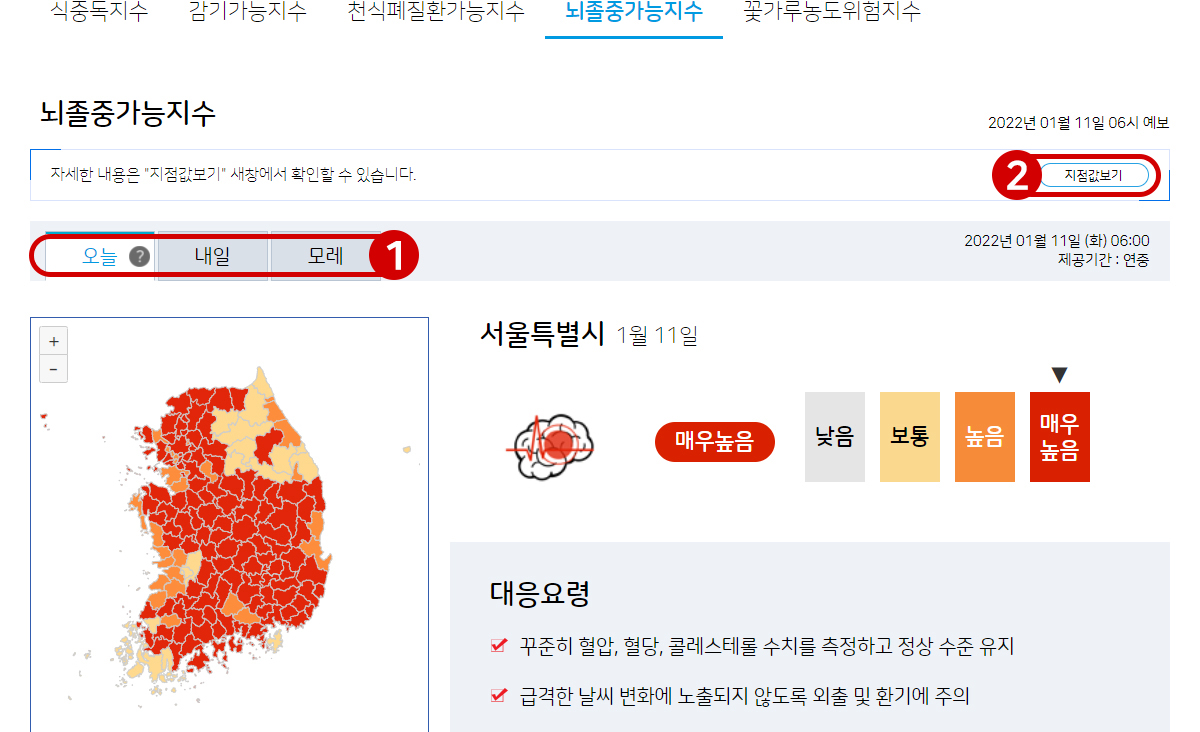This screenshot has width=1200, height=732.
Task: Go to the 꽃가루농도위험지수 tab
Action: tap(832, 12)
